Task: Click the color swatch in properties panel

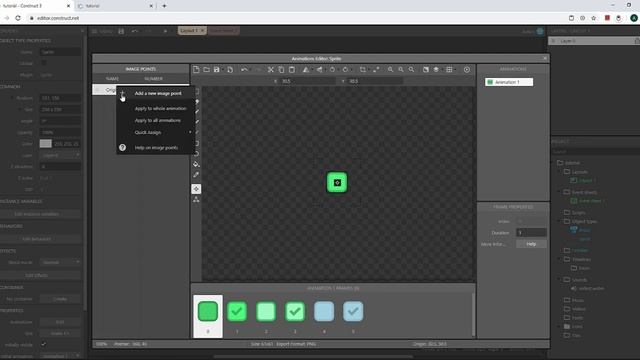Action: tap(46, 144)
